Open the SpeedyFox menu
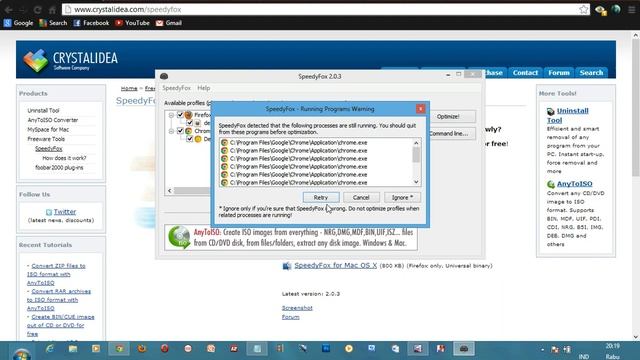 (x=176, y=88)
